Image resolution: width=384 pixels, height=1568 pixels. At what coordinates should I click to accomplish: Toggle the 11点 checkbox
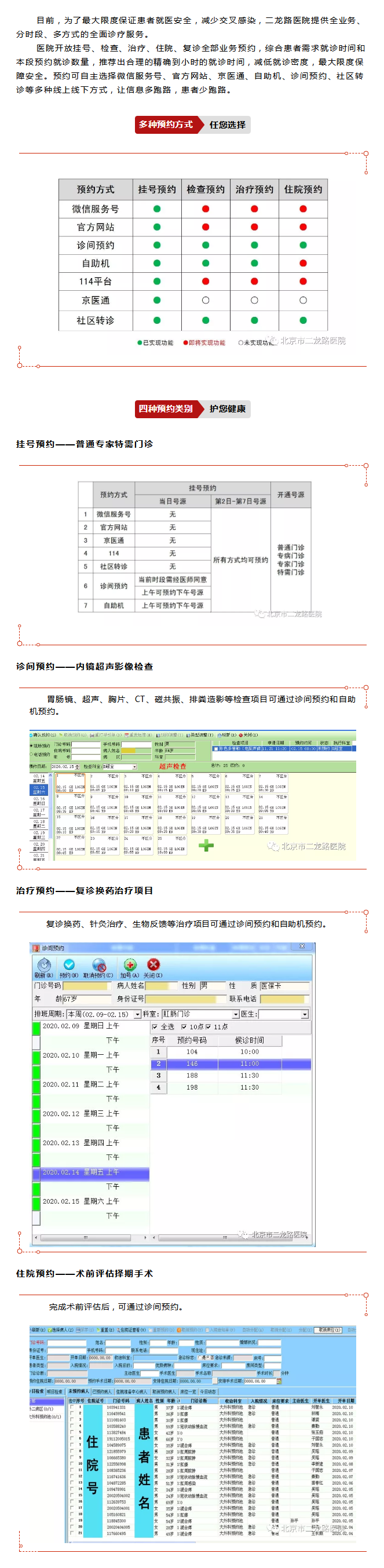(x=208, y=1027)
